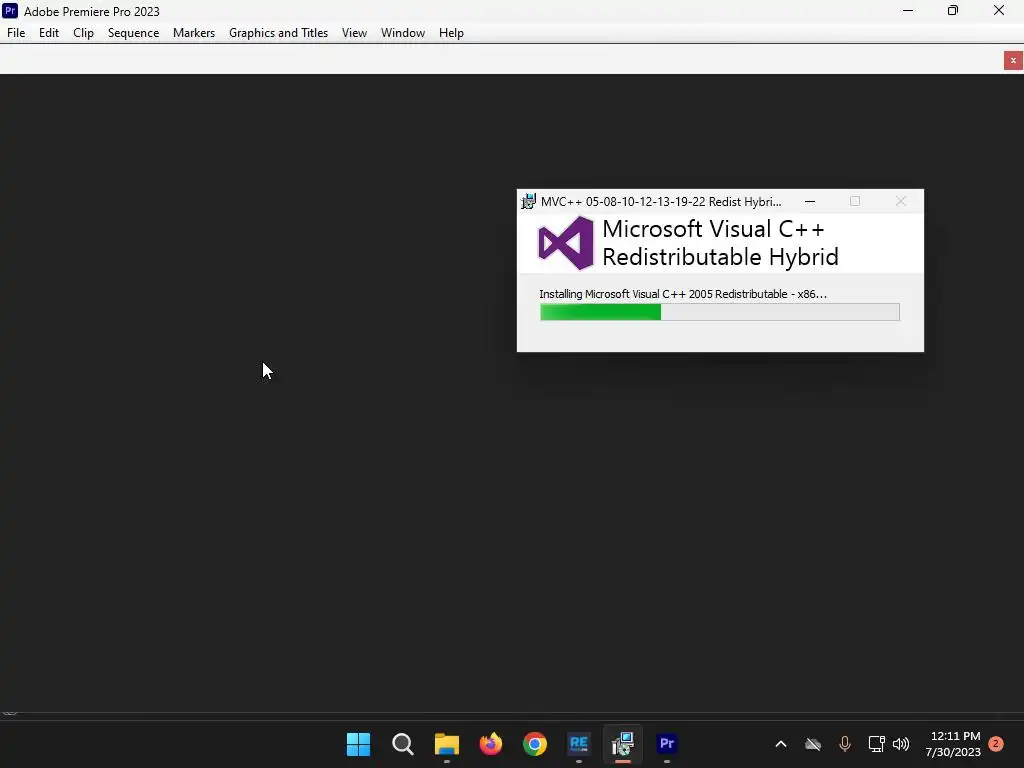Image resolution: width=1024 pixels, height=768 pixels.
Task: Click the 'Microsoft Visual C++ Redistributable Hybrid' heading
Action: [720, 243]
